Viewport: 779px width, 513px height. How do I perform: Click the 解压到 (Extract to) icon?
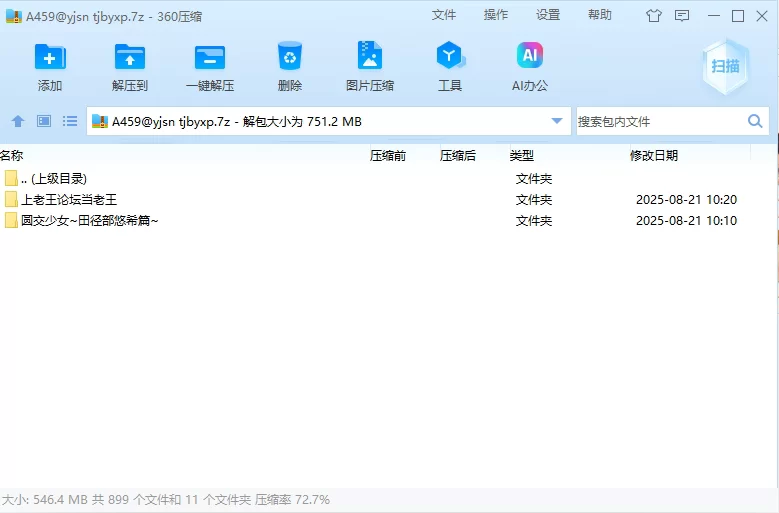(x=130, y=57)
